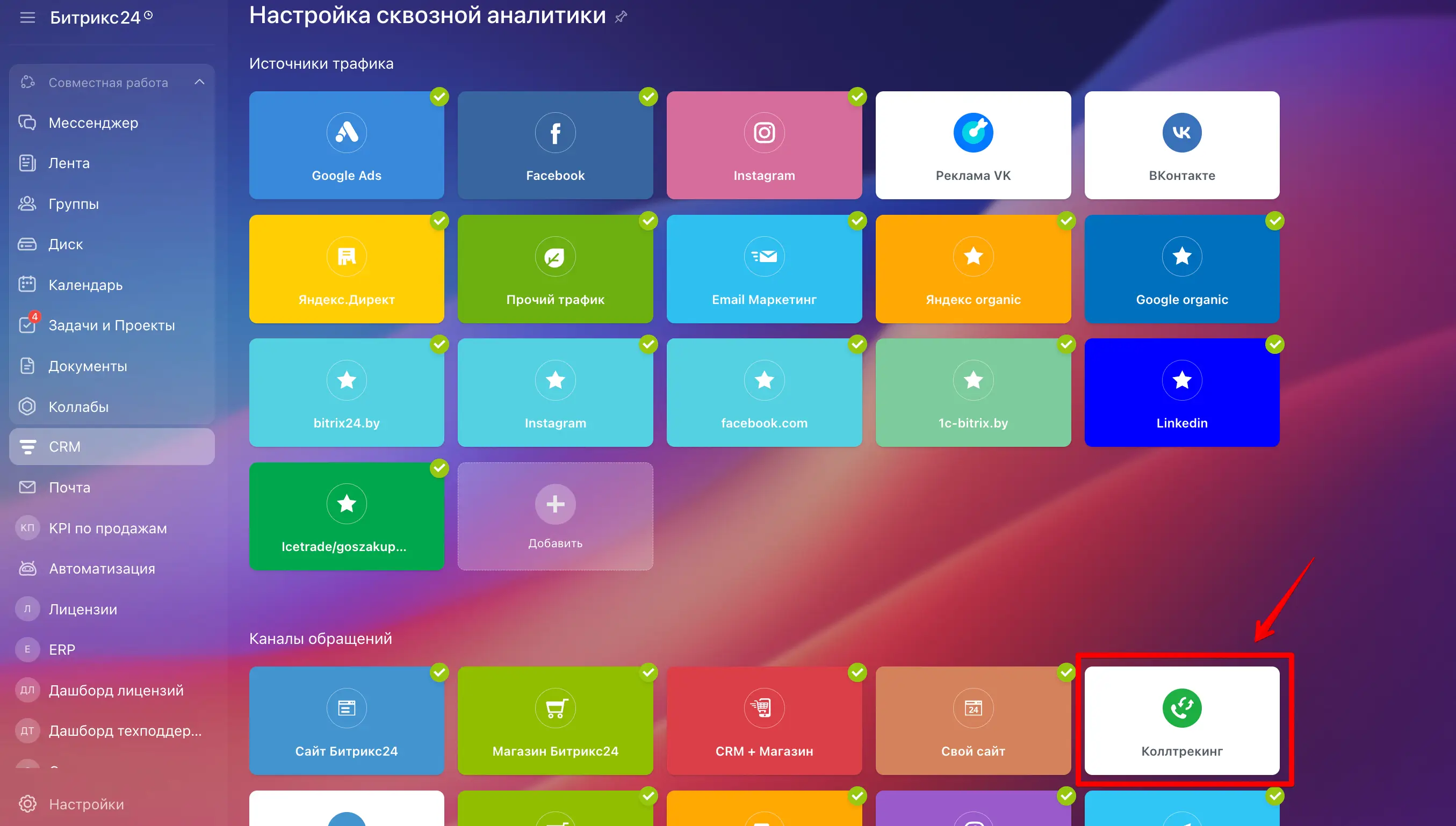Open the Email Маркетинг tile
Screen dimensions: 1456x826
(x=764, y=269)
